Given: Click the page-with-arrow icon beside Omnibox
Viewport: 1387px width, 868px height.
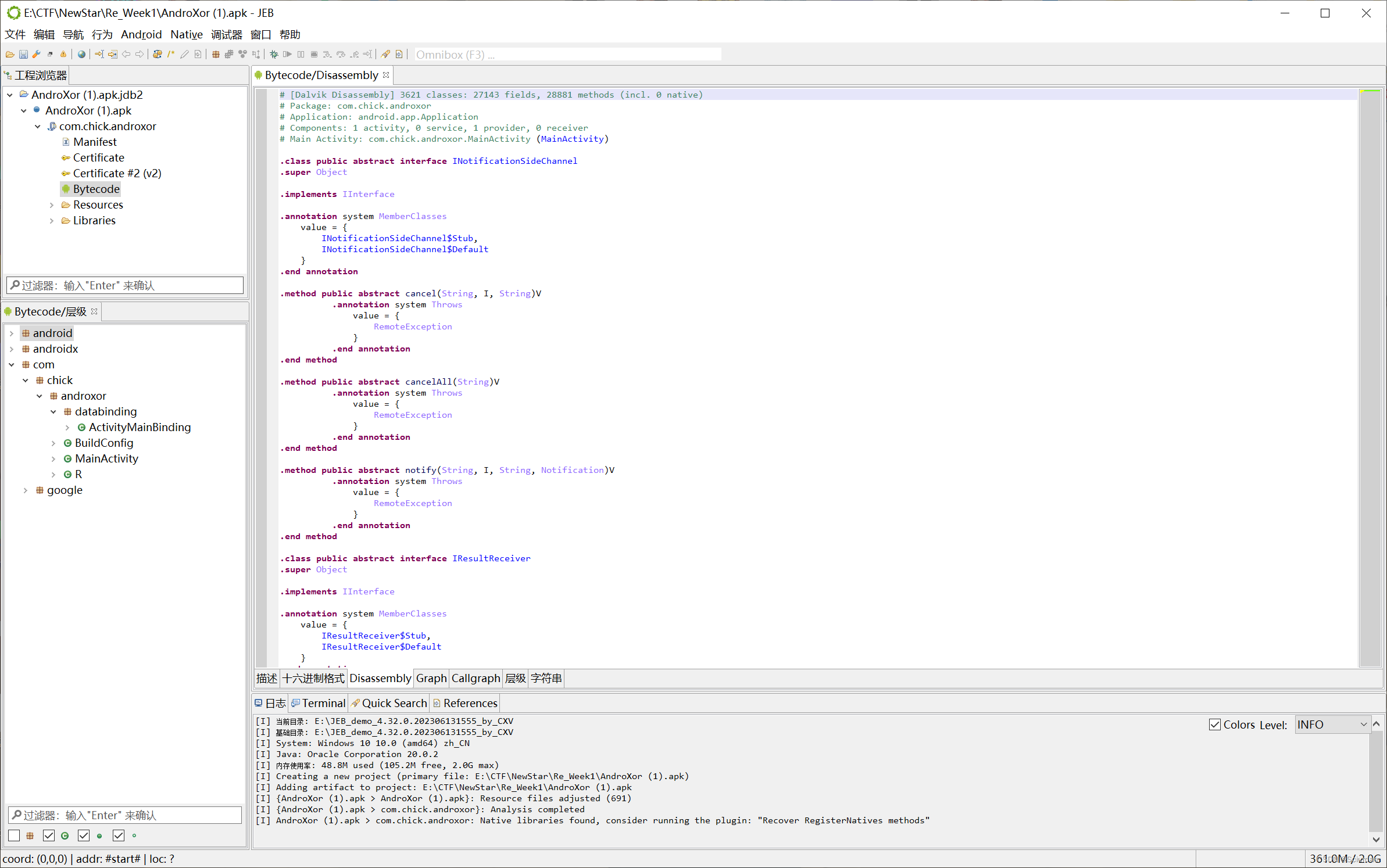Looking at the screenshot, I should point(399,55).
